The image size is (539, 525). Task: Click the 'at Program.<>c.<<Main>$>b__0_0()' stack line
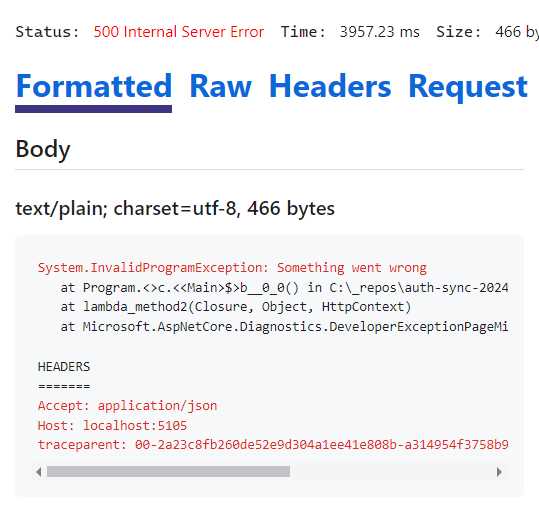coord(284,287)
